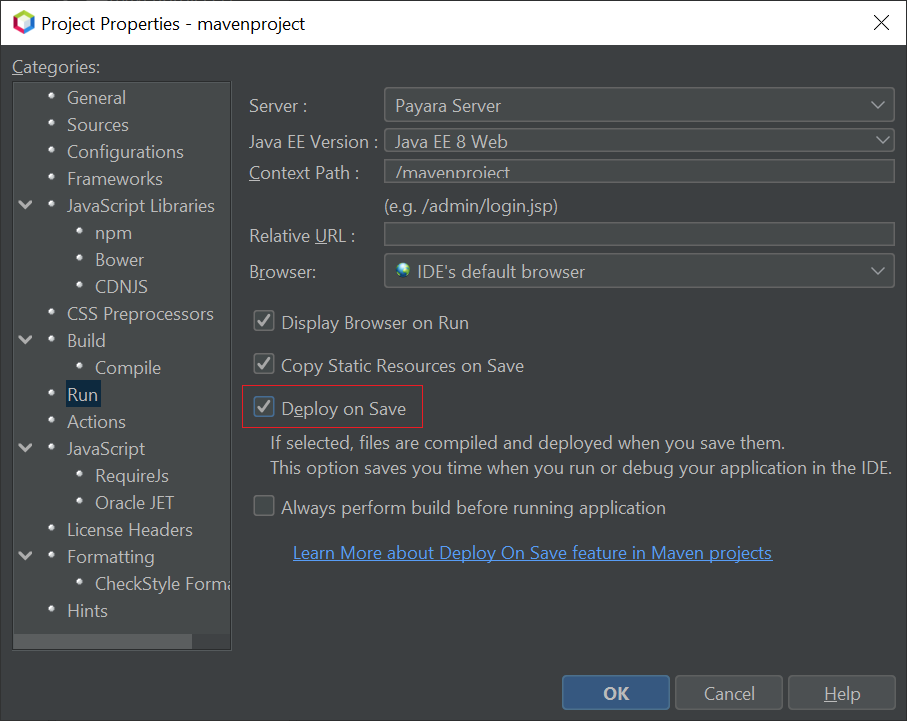Collapse the Formatting category node

click(25, 557)
